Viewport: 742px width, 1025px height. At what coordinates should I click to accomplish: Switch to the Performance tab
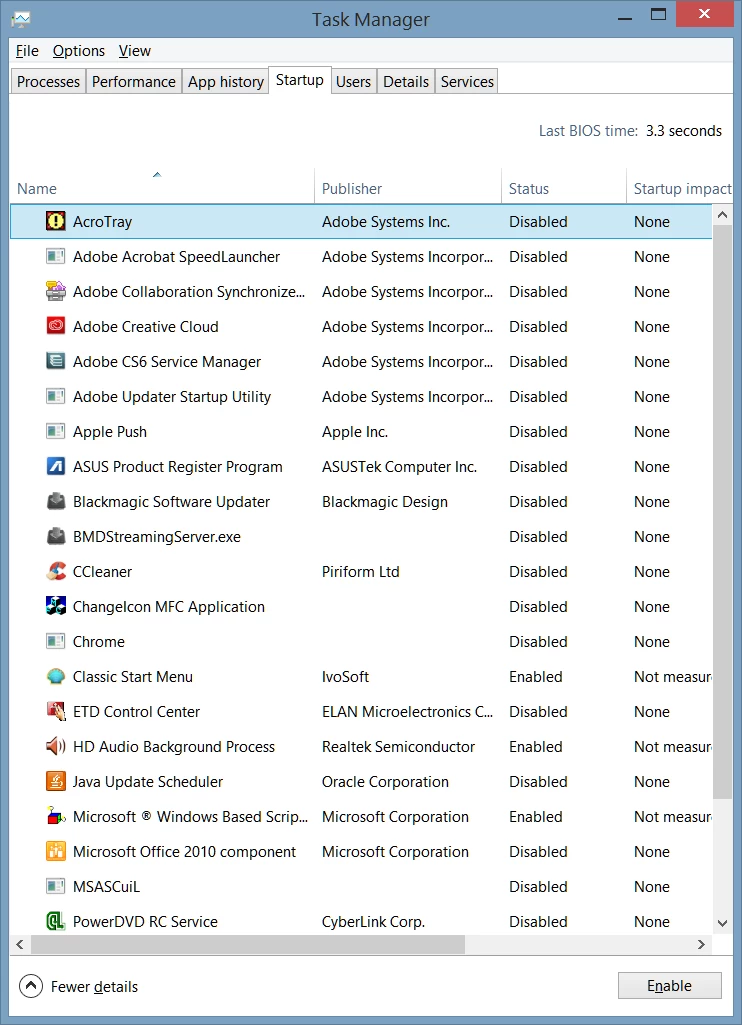[133, 81]
